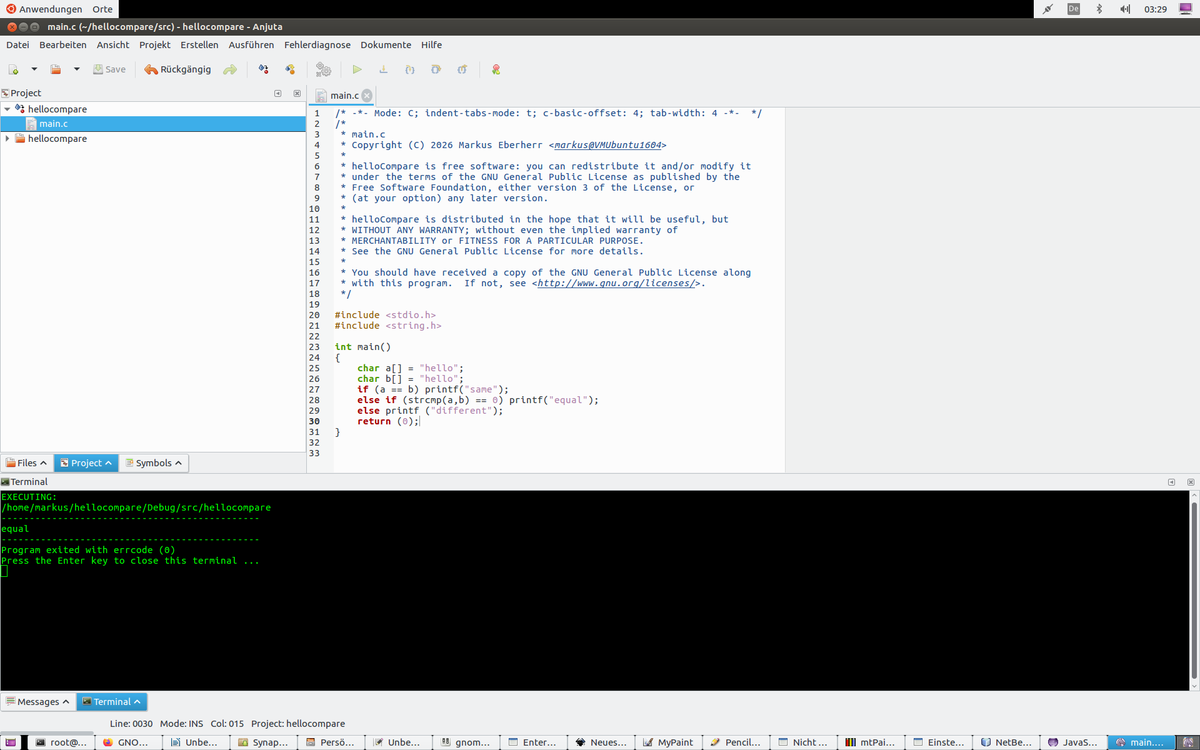
Task: Select the Terminal bottom tab
Action: (112, 702)
